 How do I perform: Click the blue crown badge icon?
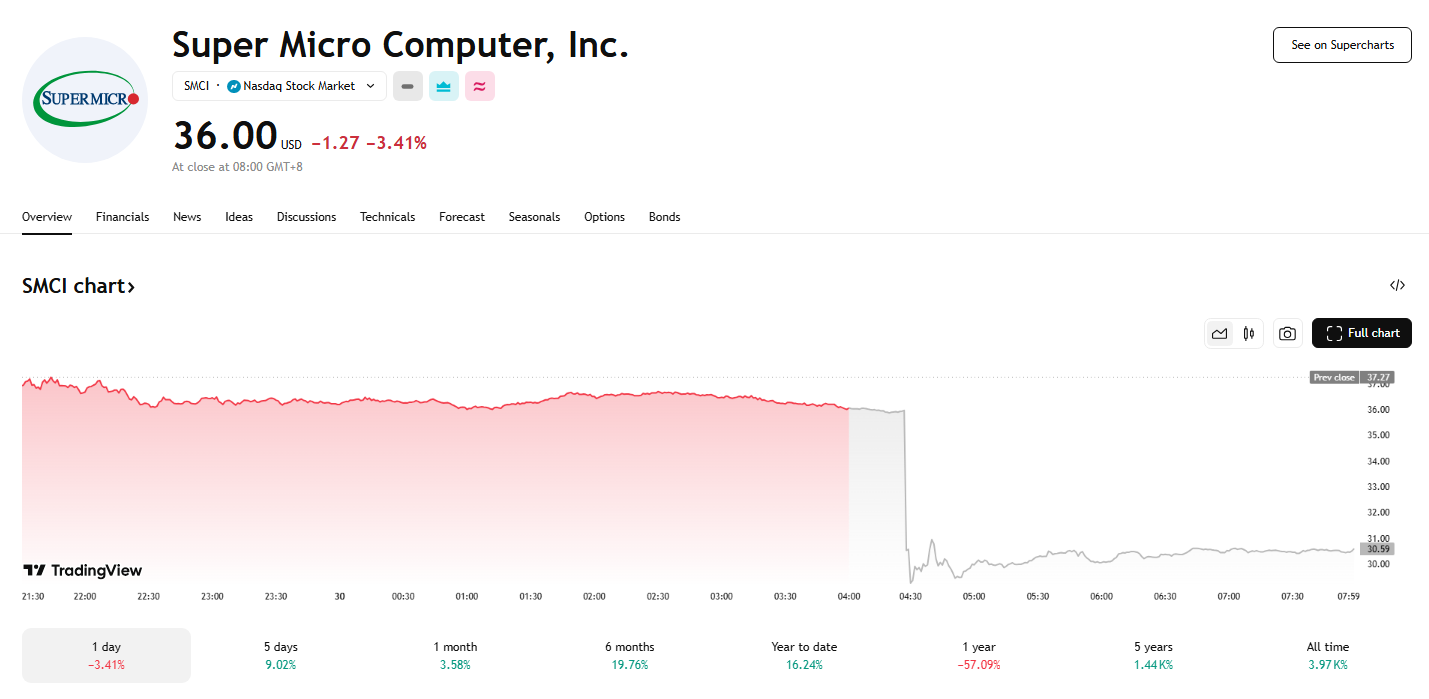click(x=444, y=86)
